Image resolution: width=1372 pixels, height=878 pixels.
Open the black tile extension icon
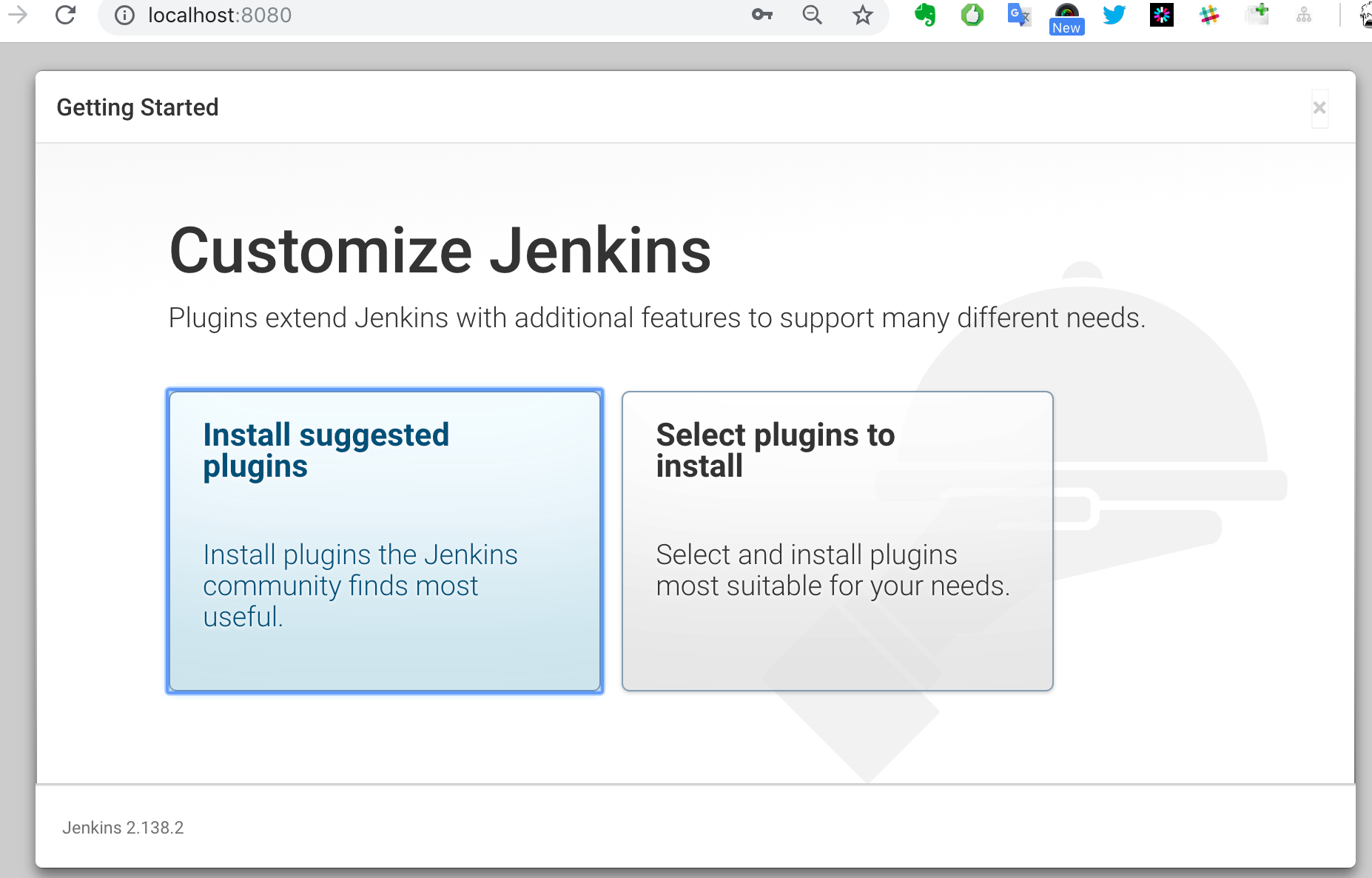[1161, 16]
